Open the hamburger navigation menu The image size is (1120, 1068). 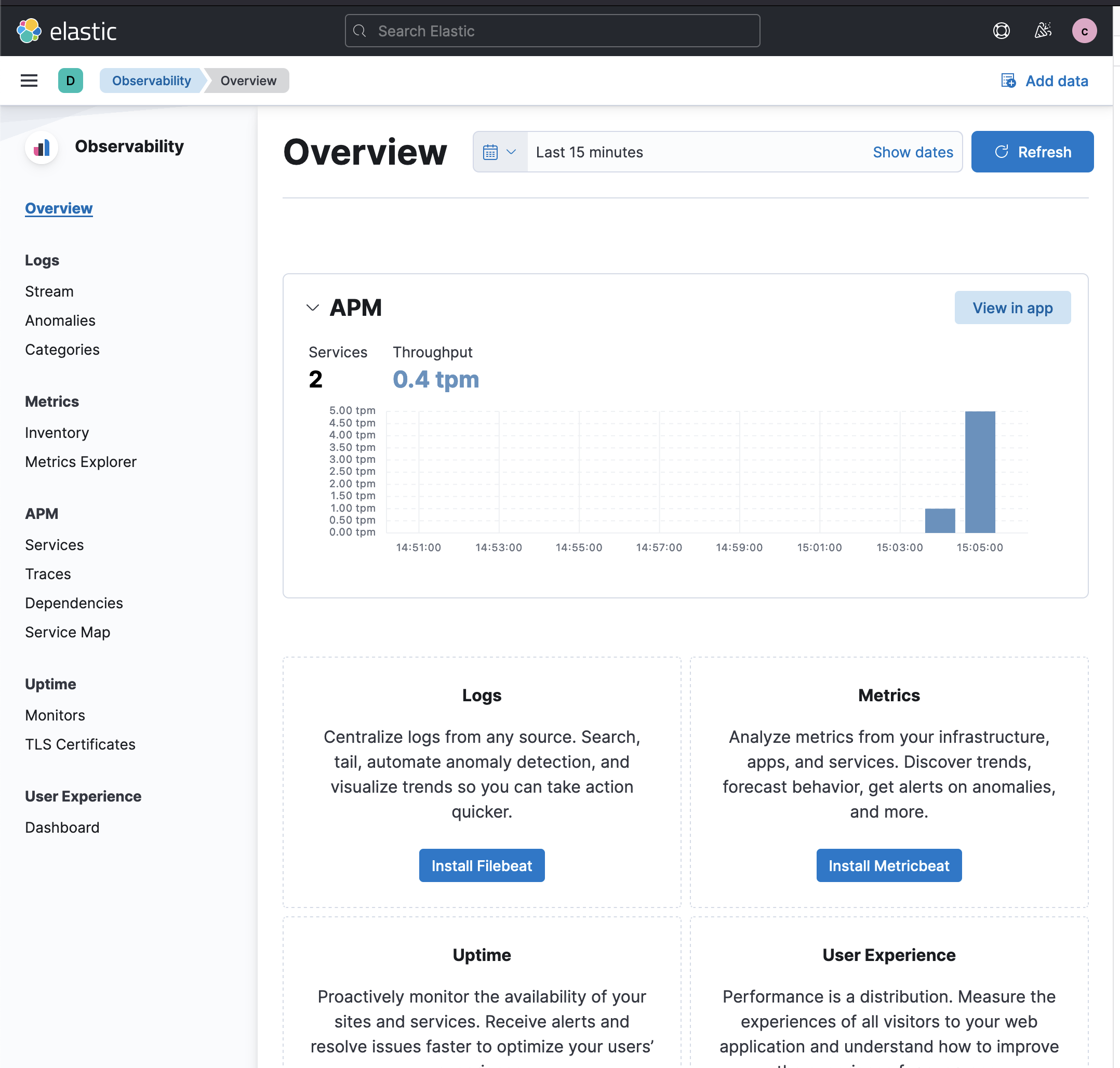click(29, 81)
